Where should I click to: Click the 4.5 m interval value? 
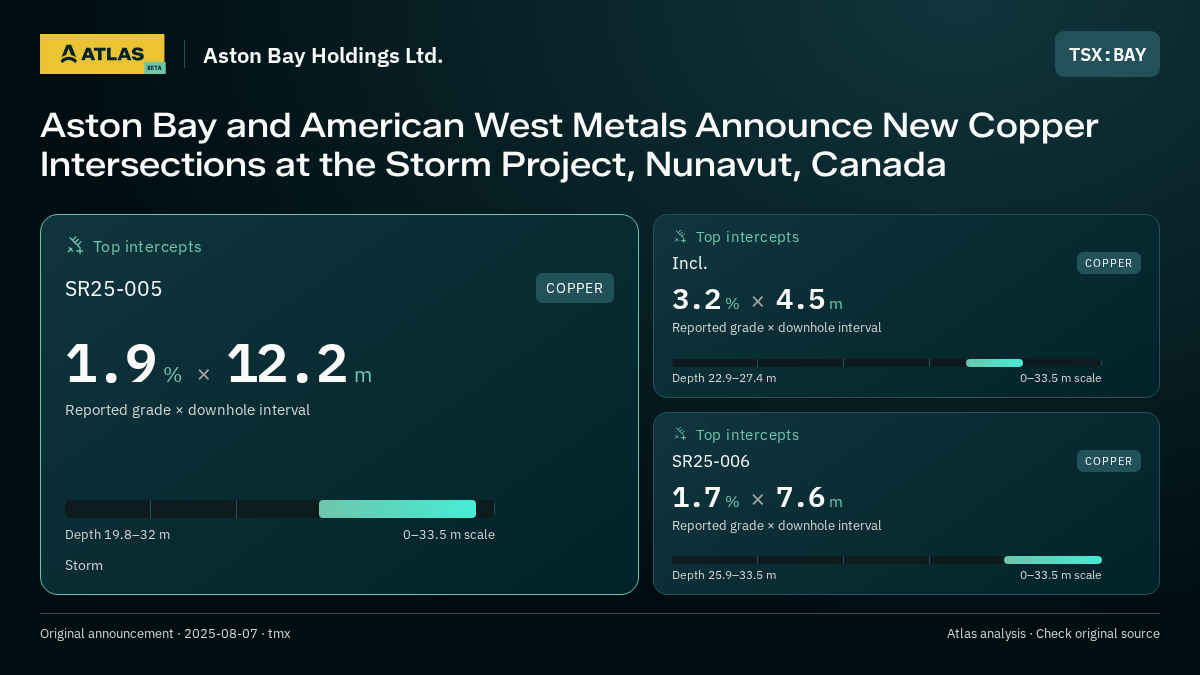tap(809, 300)
